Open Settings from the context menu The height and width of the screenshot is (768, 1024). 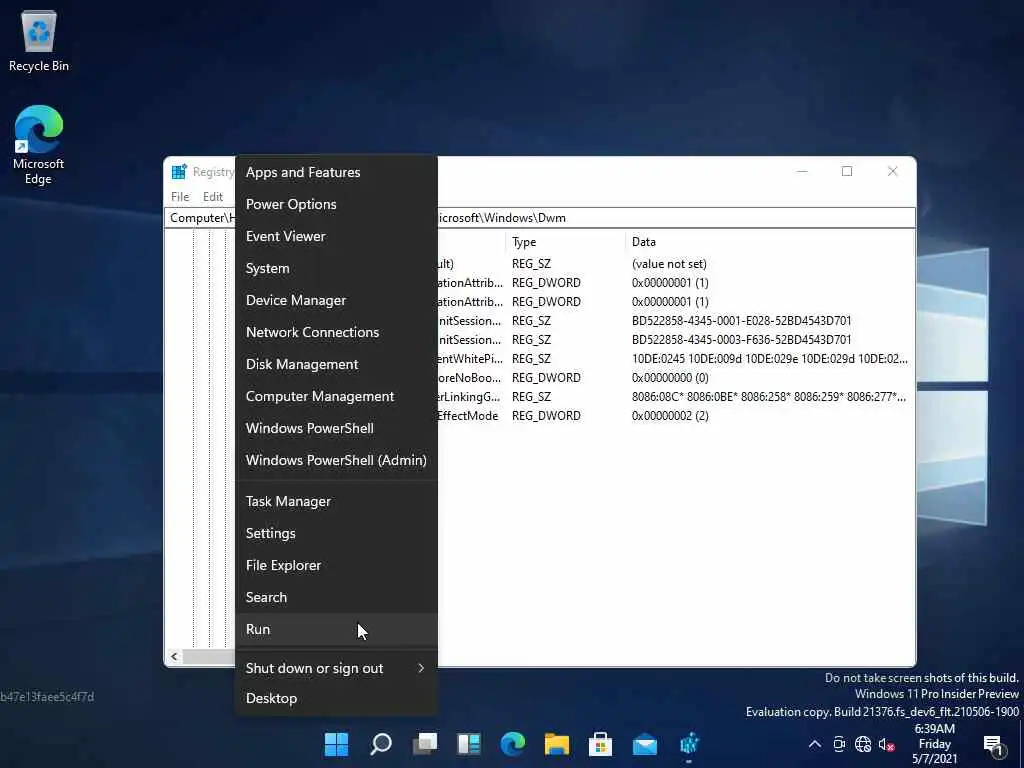click(x=336, y=534)
